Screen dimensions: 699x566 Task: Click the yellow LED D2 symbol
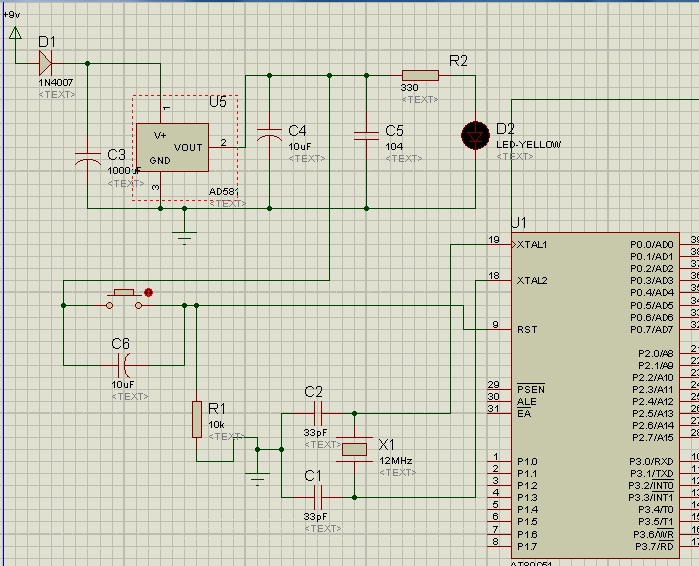tap(475, 135)
